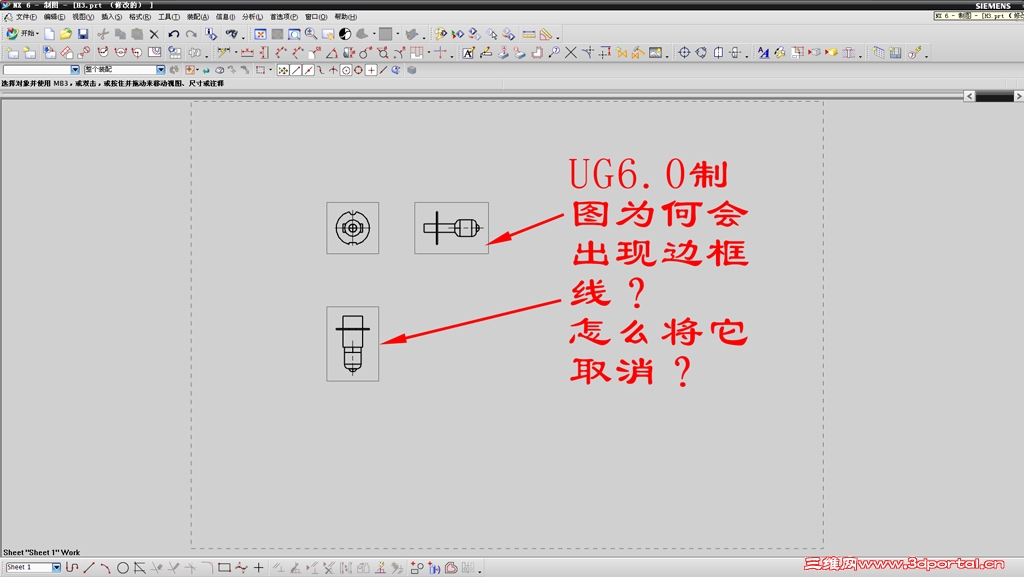The width and height of the screenshot is (1024, 577).
Task: Select the circular front drawing view
Action: pos(353,228)
